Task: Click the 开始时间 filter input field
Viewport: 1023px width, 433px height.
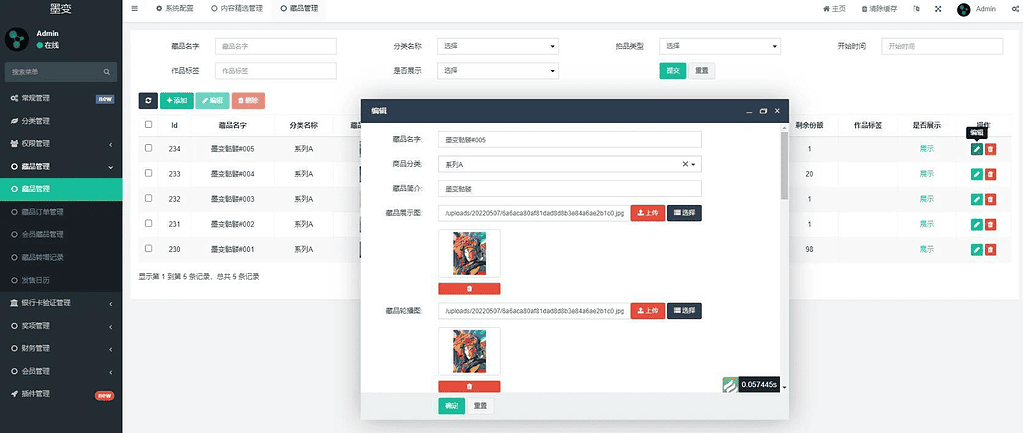Action: point(942,46)
